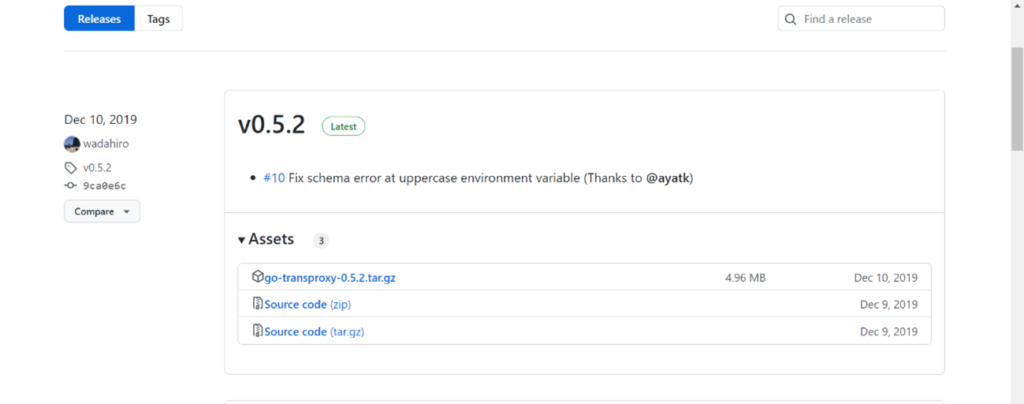1024x404 pixels.
Task: Open commit 9ca0e6c
Action: pos(104,186)
